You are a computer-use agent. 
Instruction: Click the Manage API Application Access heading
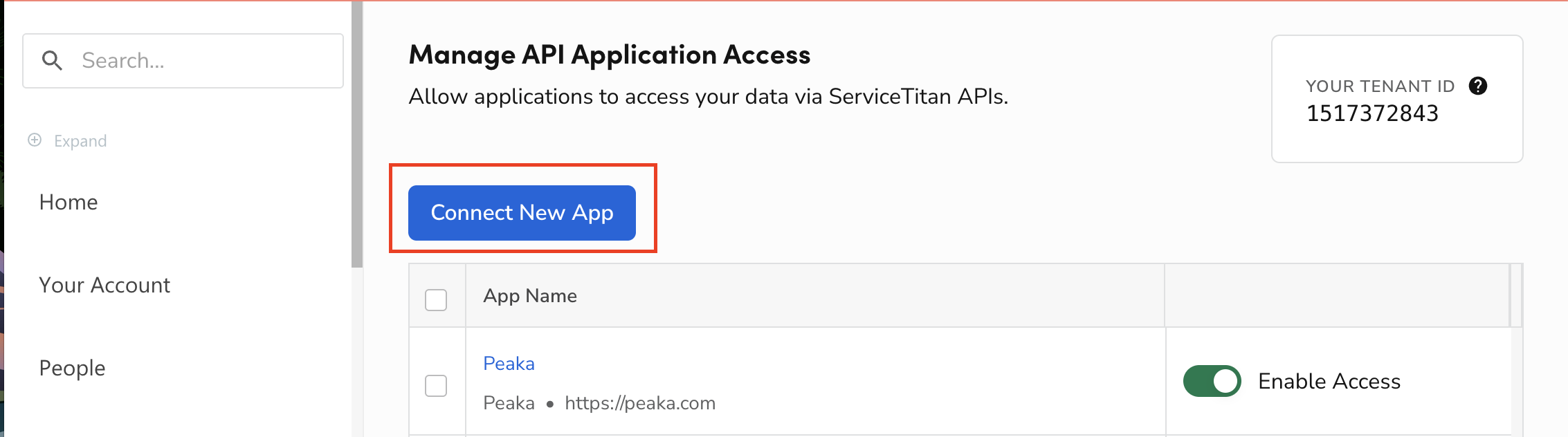click(x=610, y=55)
